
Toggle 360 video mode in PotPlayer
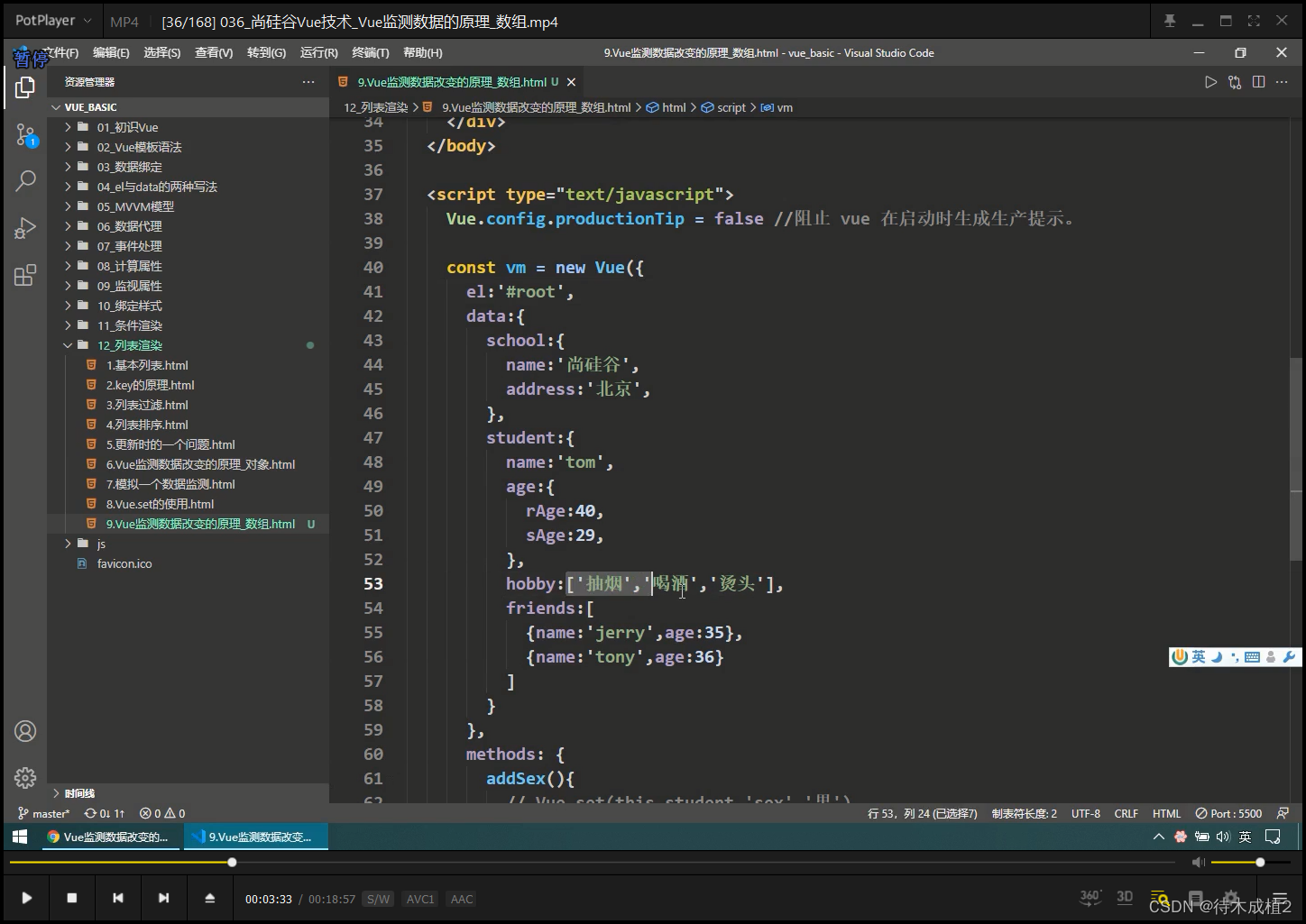click(1090, 897)
